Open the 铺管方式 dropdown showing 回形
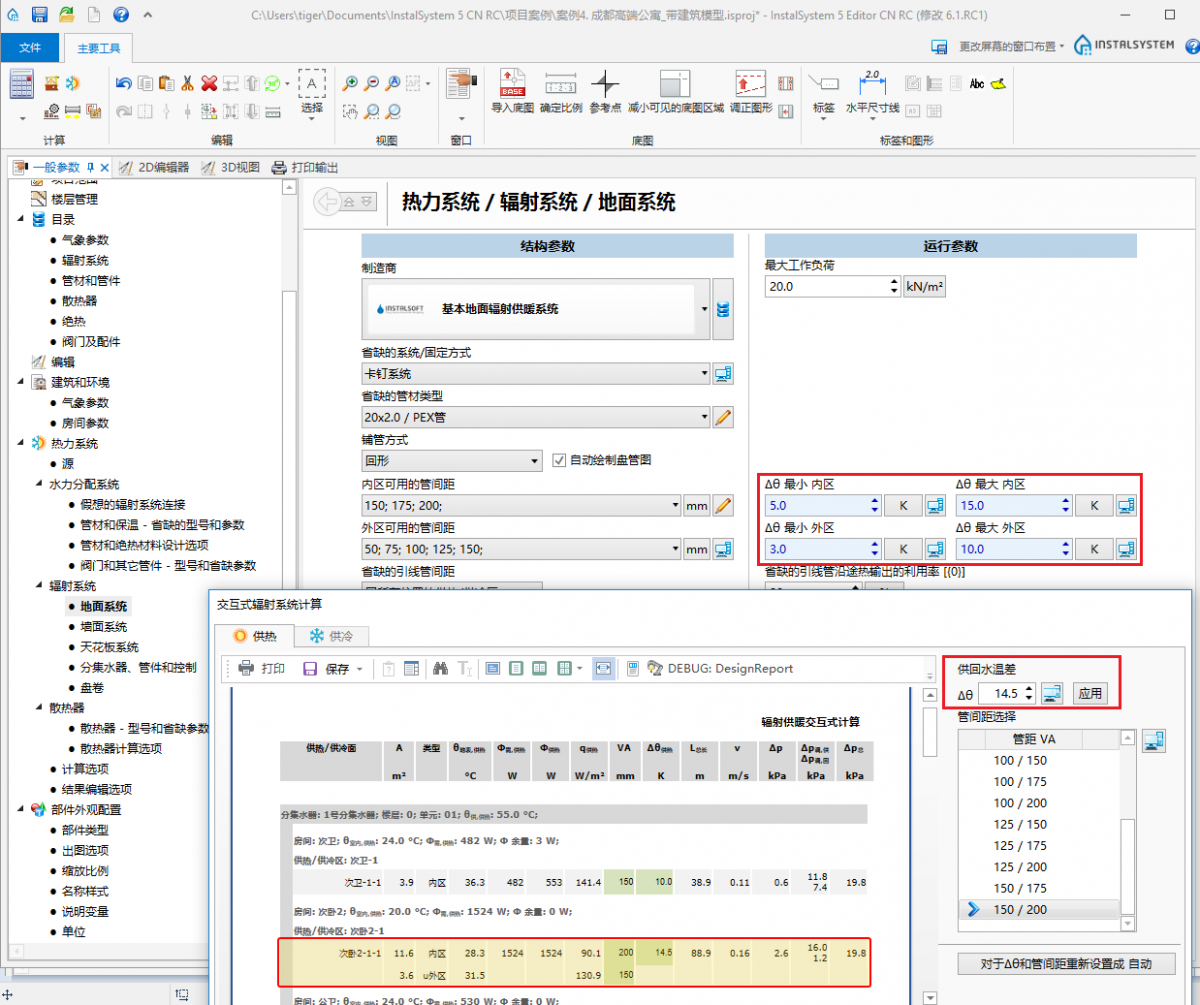1200x1005 pixels. tap(451, 460)
